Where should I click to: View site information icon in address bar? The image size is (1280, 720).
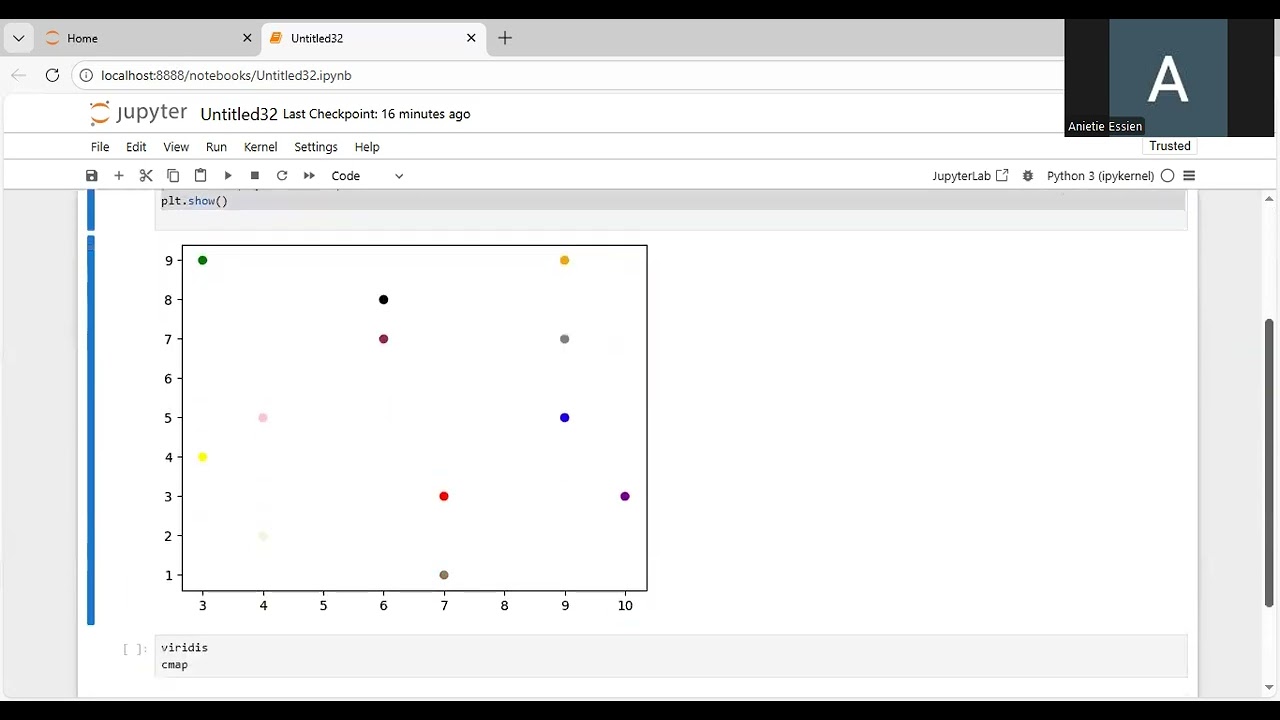[x=87, y=75]
